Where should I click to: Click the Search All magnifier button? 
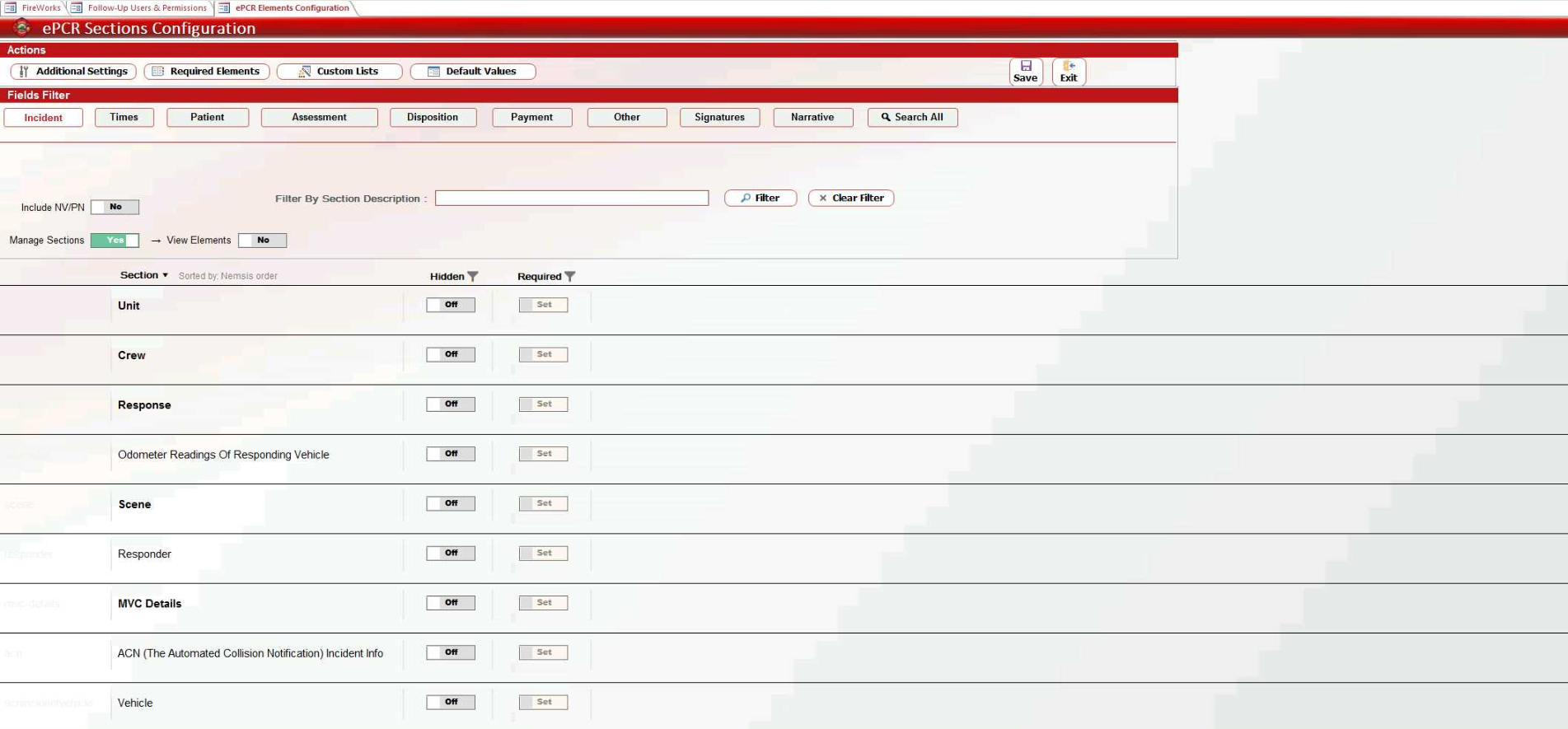pyautogui.click(x=912, y=118)
